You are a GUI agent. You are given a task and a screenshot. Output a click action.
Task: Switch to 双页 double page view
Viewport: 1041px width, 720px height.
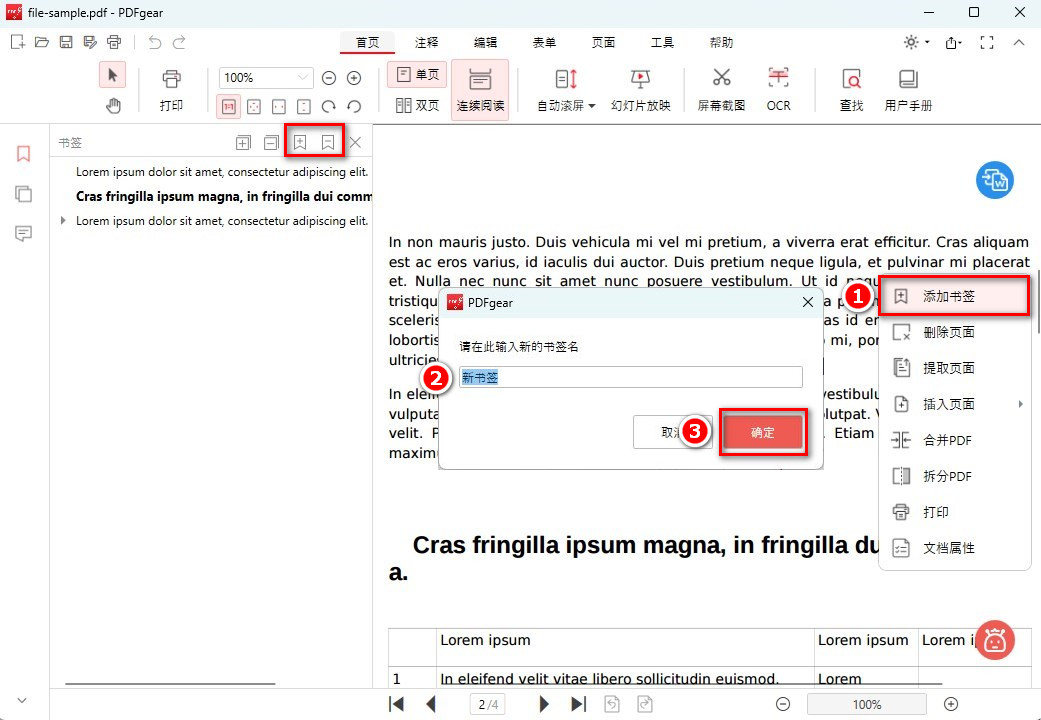click(418, 105)
